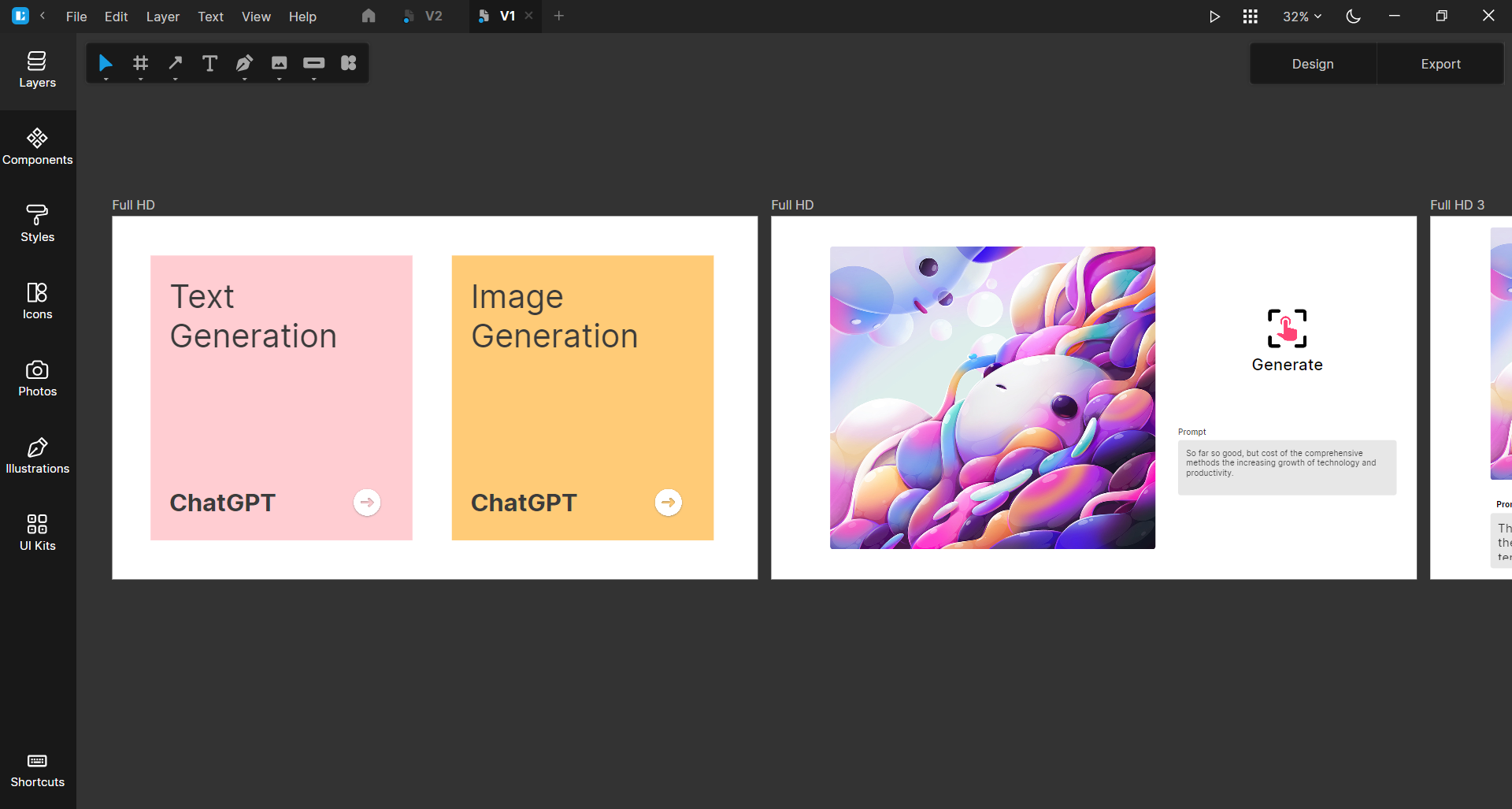Open the Layer menu
This screenshot has width=1512, height=809.
[163, 17]
